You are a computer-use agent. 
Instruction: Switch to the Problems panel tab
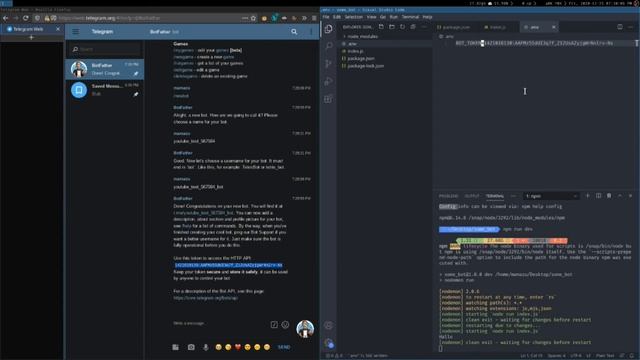(x=448, y=196)
